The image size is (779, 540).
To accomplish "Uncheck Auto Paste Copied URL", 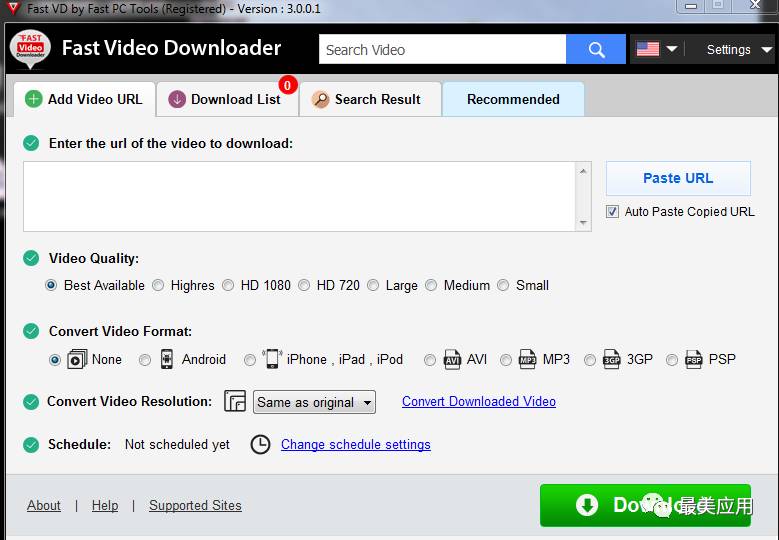I will (613, 212).
